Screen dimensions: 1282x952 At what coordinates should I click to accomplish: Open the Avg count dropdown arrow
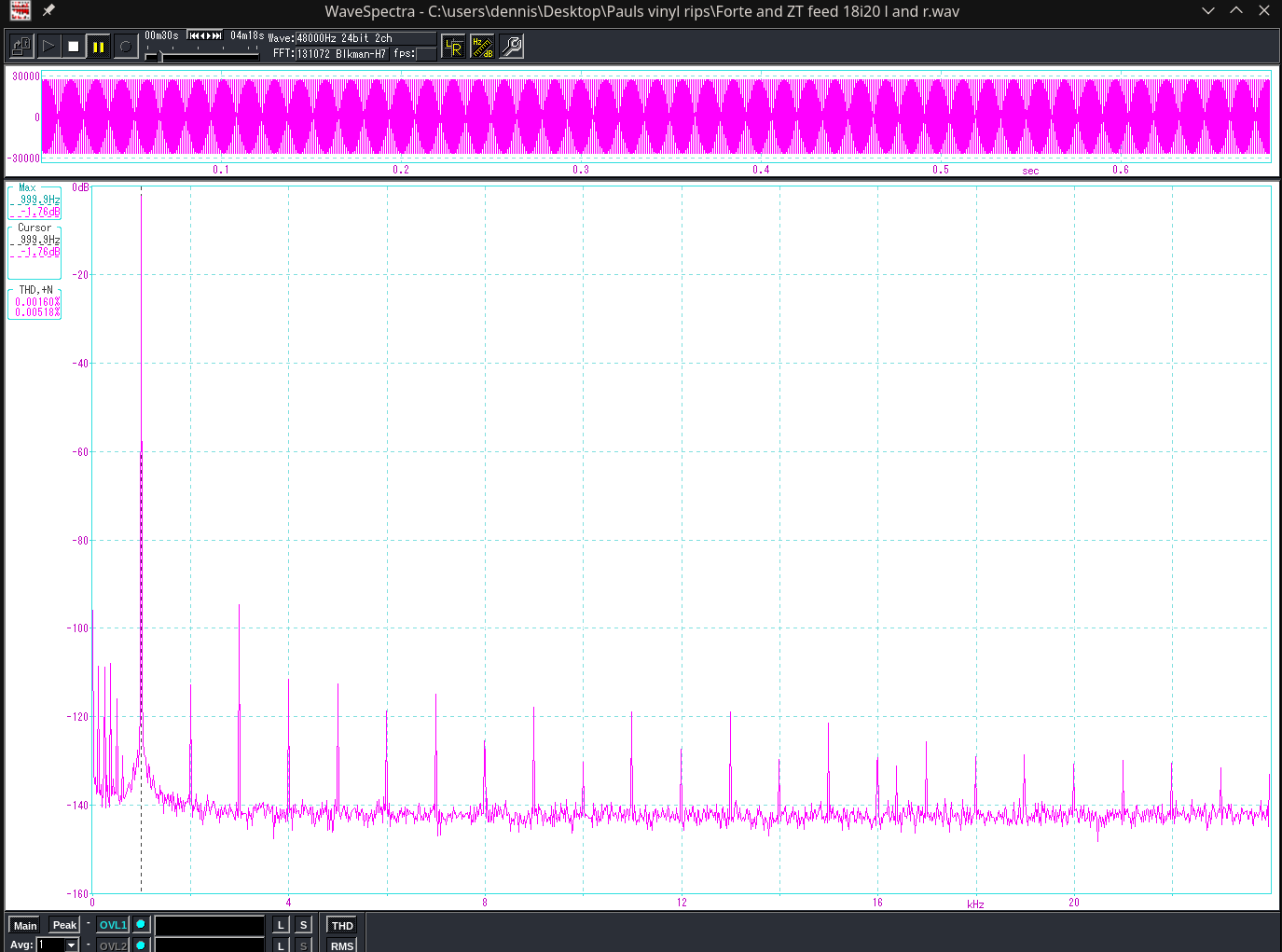click(72, 945)
